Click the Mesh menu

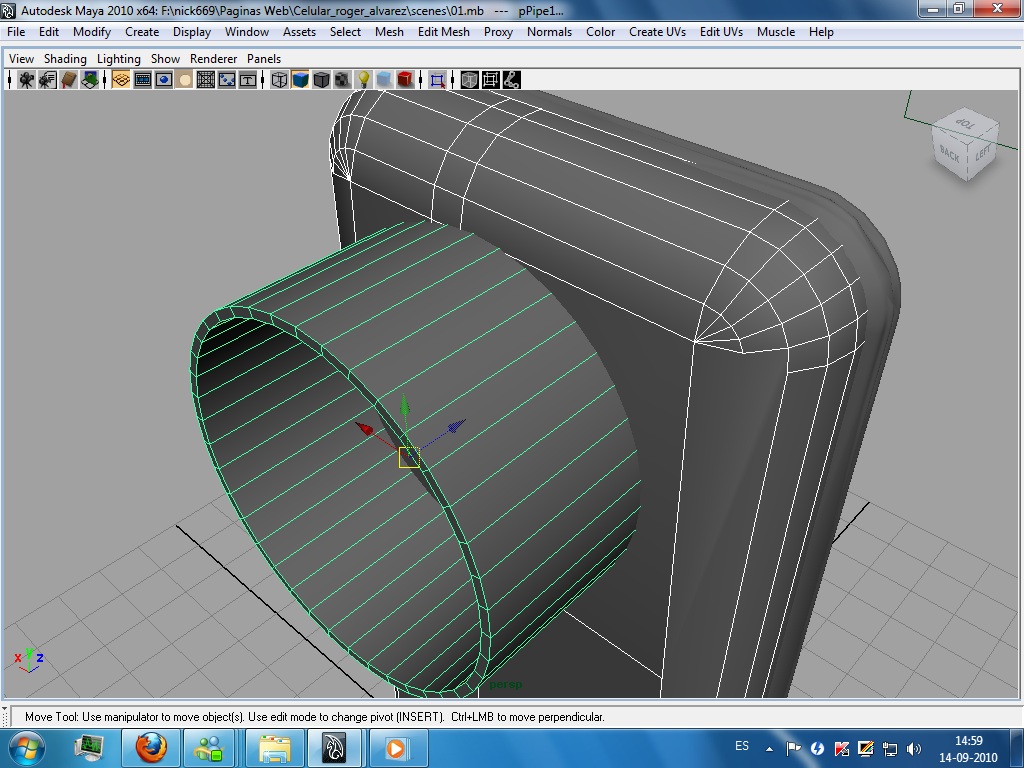click(x=389, y=31)
